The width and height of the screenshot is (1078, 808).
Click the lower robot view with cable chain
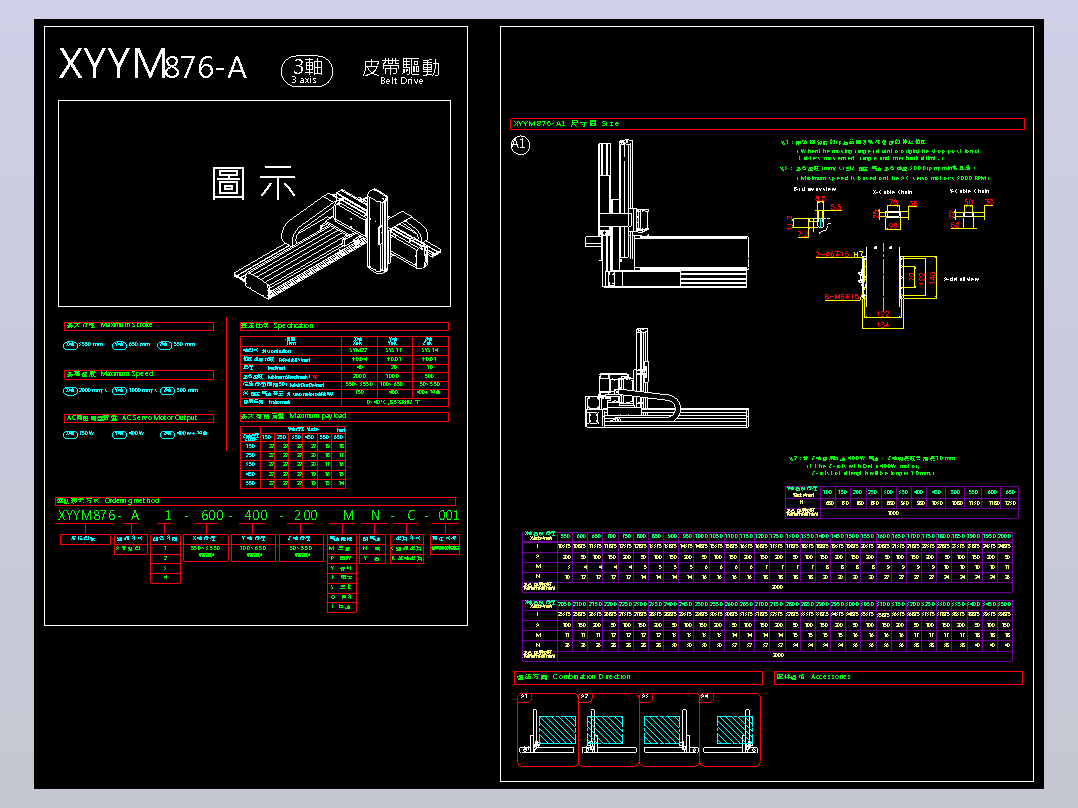tap(667, 378)
